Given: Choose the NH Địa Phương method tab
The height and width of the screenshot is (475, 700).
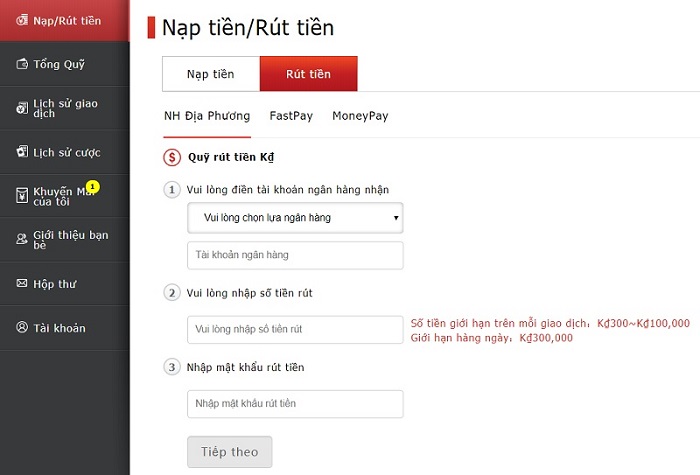Looking at the screenshot, I should (207, 116).
